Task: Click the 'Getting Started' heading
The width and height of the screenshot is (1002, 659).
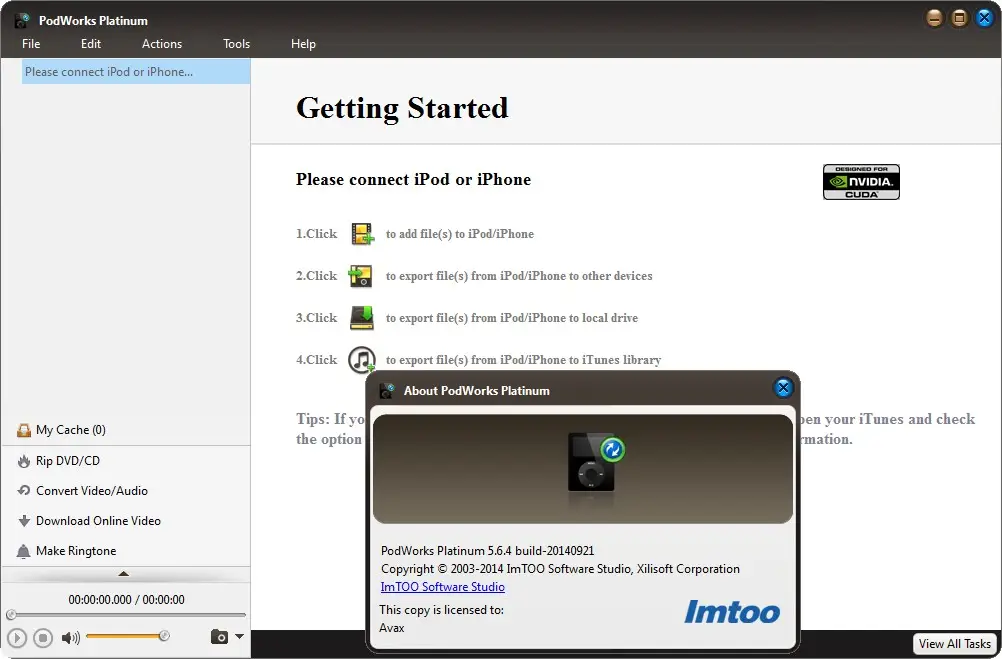Action: 402,108
